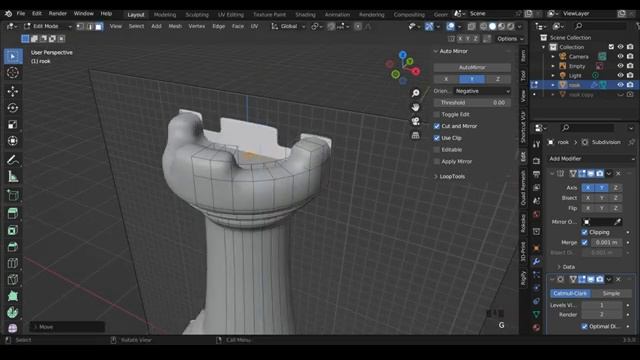The width and height of the screenshot is (640, 360).
Task: Select the Annotate tool
Action: [x=13, y=160]
